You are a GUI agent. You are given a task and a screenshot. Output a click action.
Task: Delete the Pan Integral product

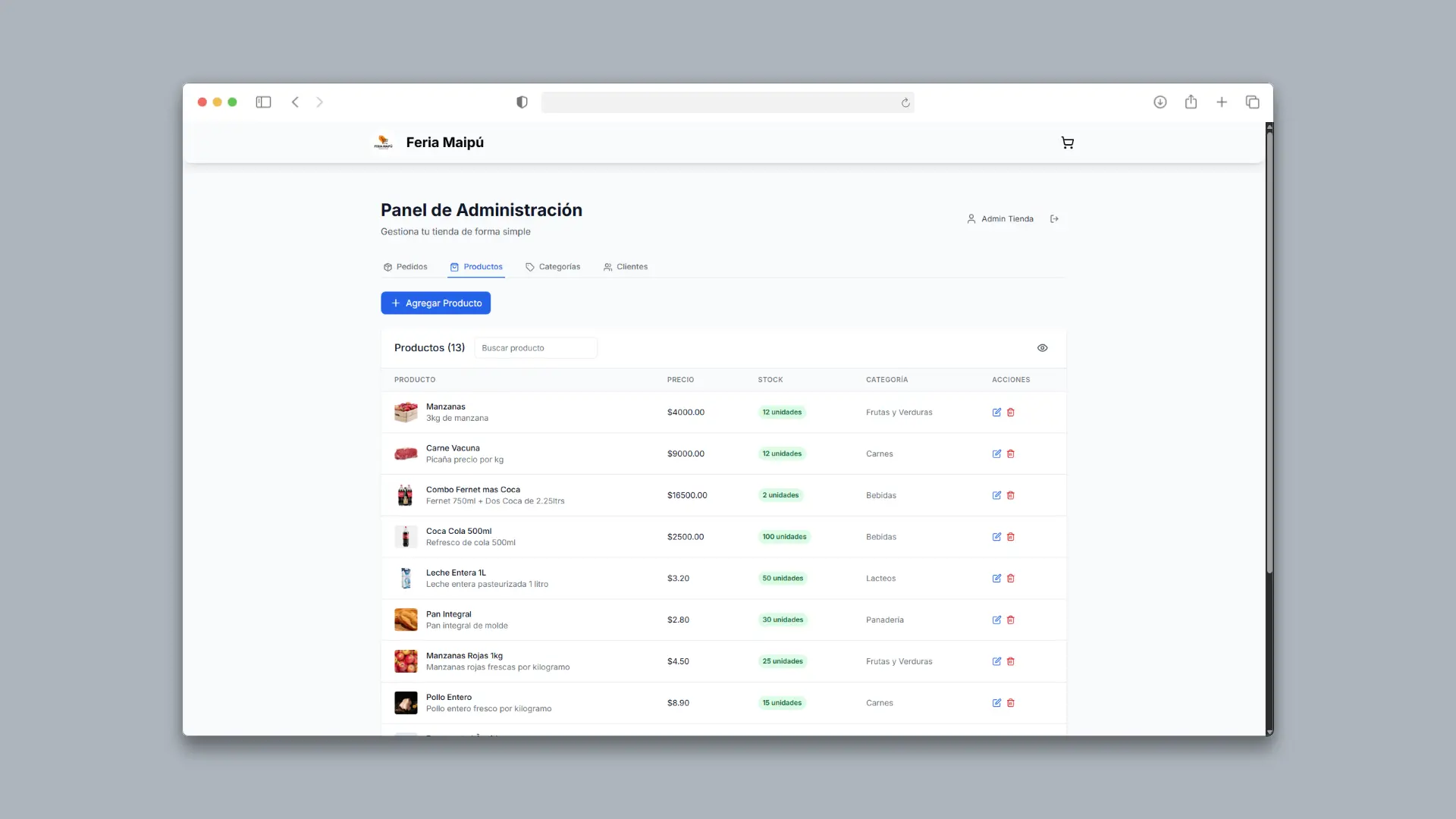point(1011,620)
